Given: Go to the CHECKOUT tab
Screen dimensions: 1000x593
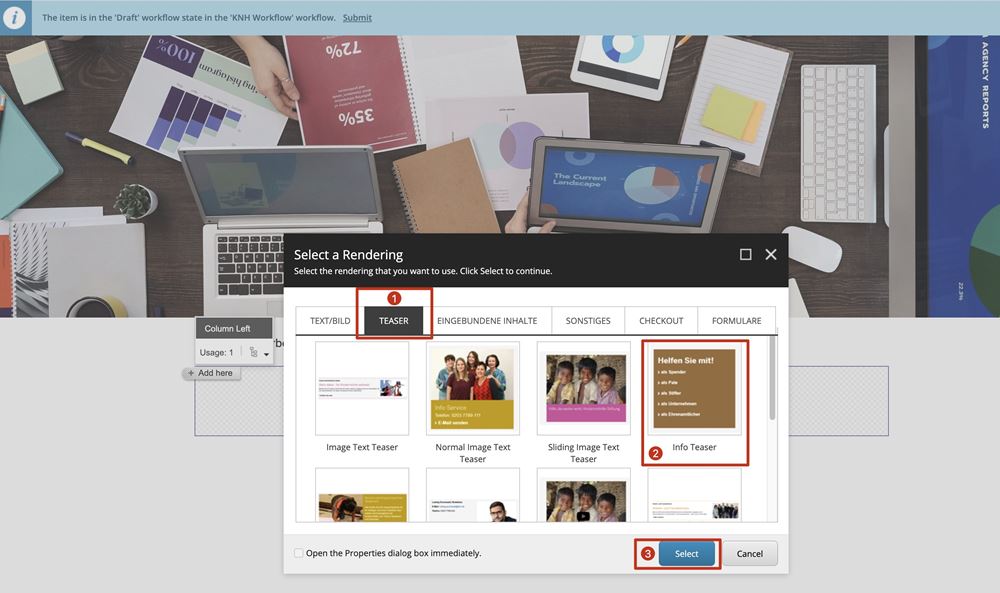Looking at the screenshot, I should coord(661,321).
